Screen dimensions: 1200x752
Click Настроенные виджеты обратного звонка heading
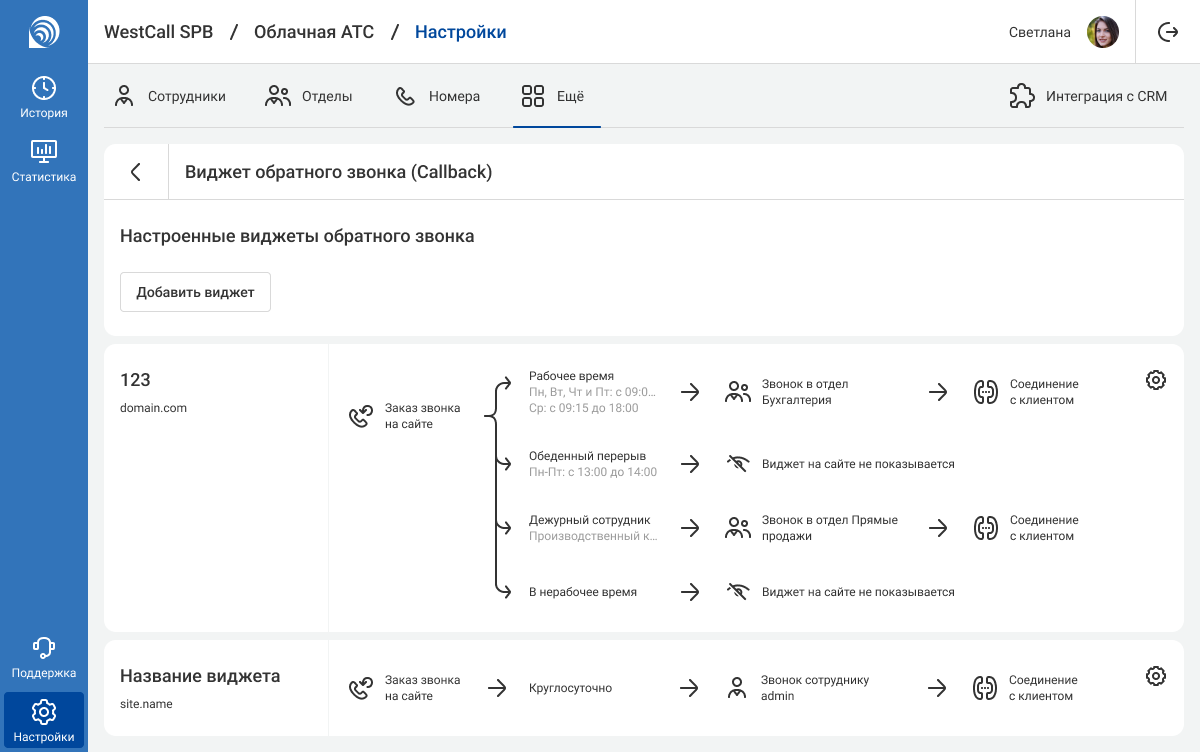click(297, 236)
